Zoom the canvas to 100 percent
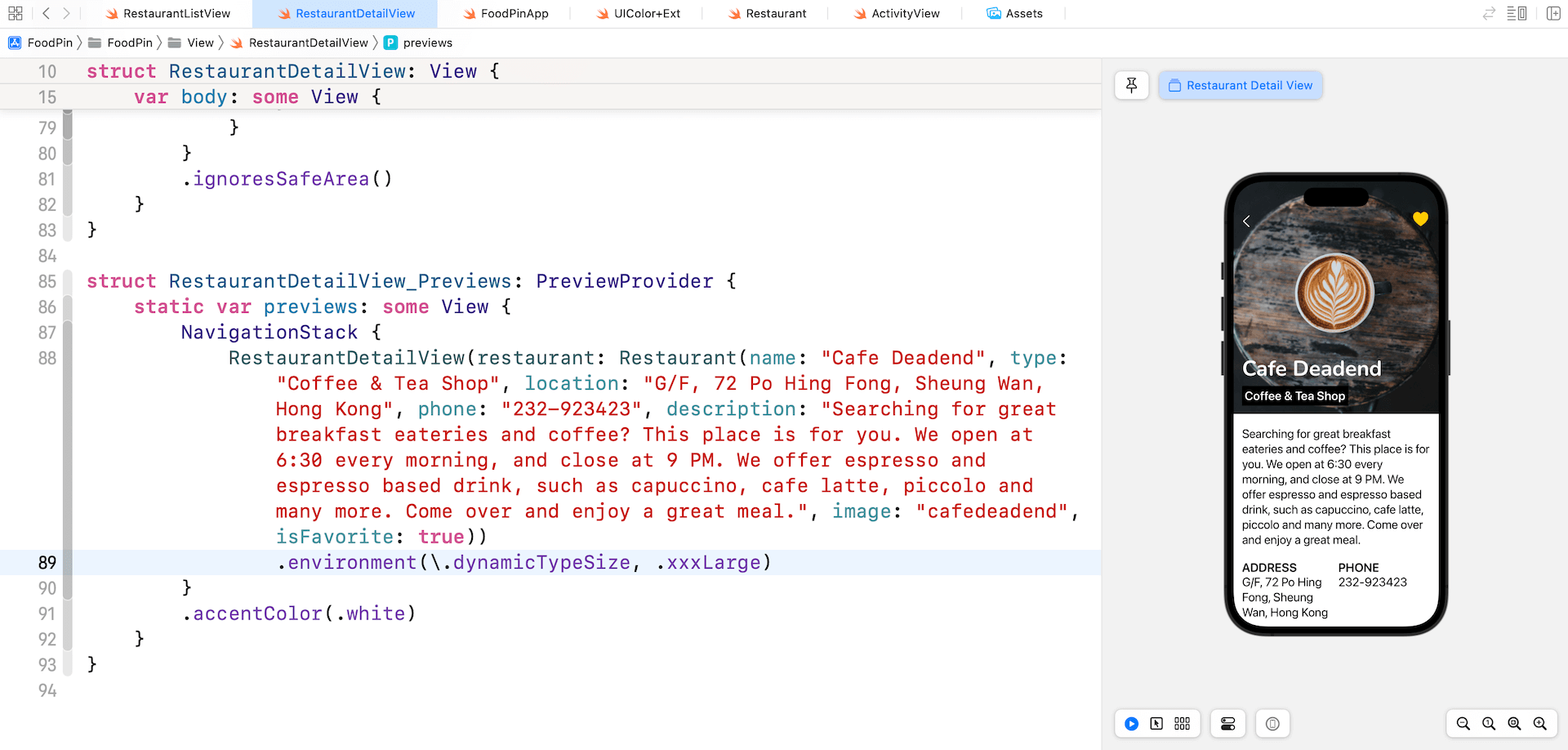The image size is (1568, 750). 1489,723
